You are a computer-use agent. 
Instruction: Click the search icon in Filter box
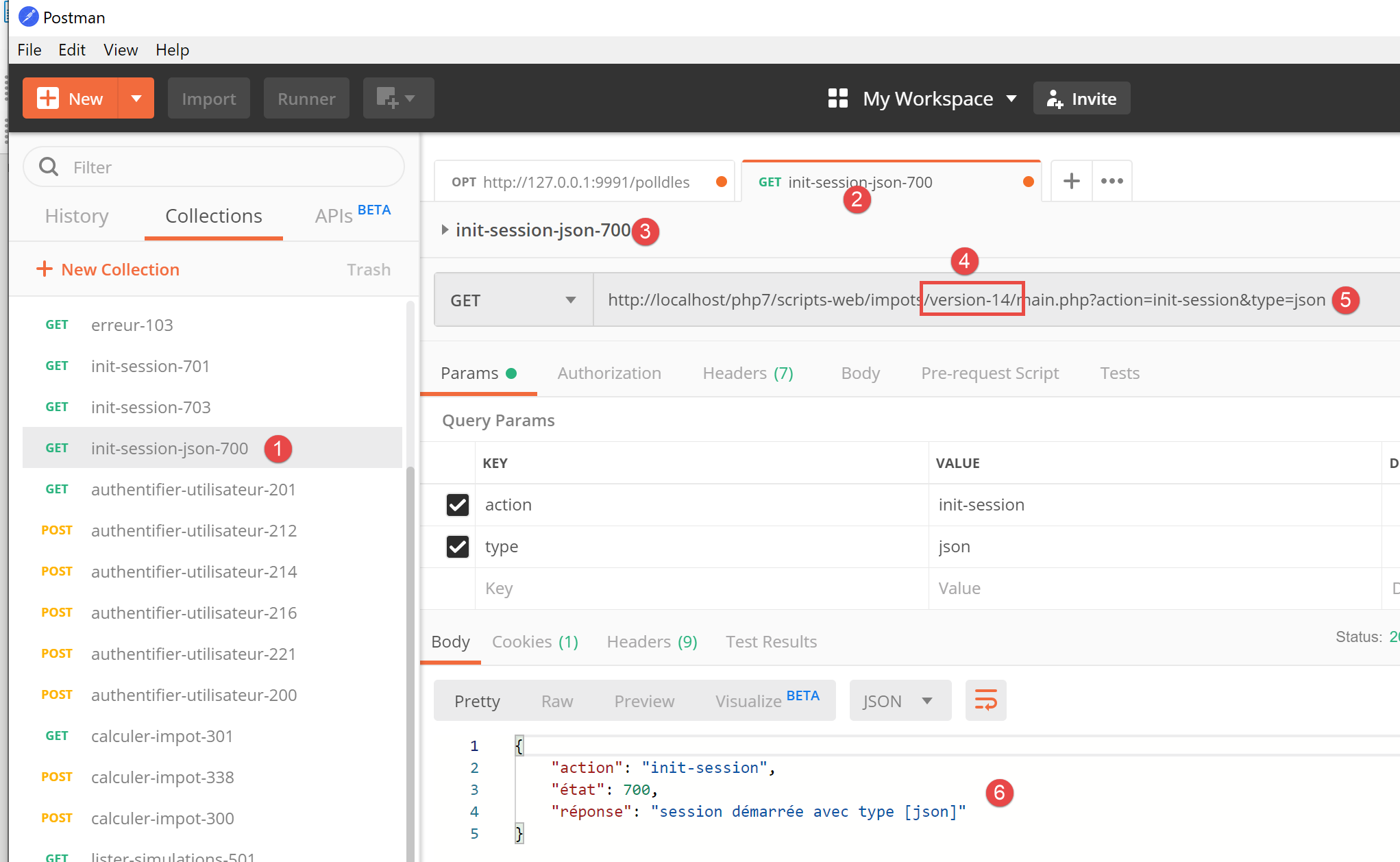49,167
